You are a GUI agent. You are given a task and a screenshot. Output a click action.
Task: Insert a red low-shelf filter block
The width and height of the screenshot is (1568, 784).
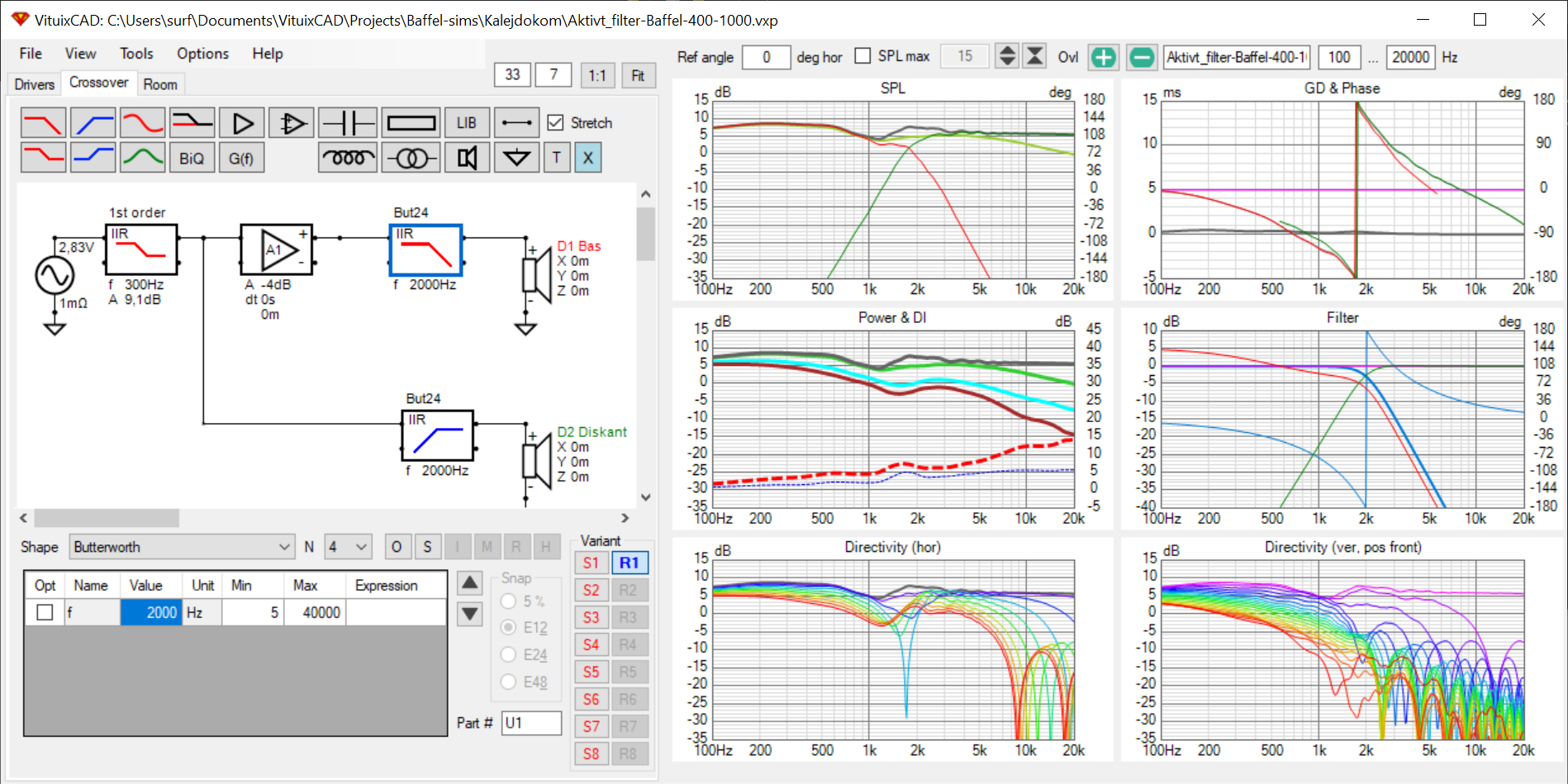pos(43,157)
